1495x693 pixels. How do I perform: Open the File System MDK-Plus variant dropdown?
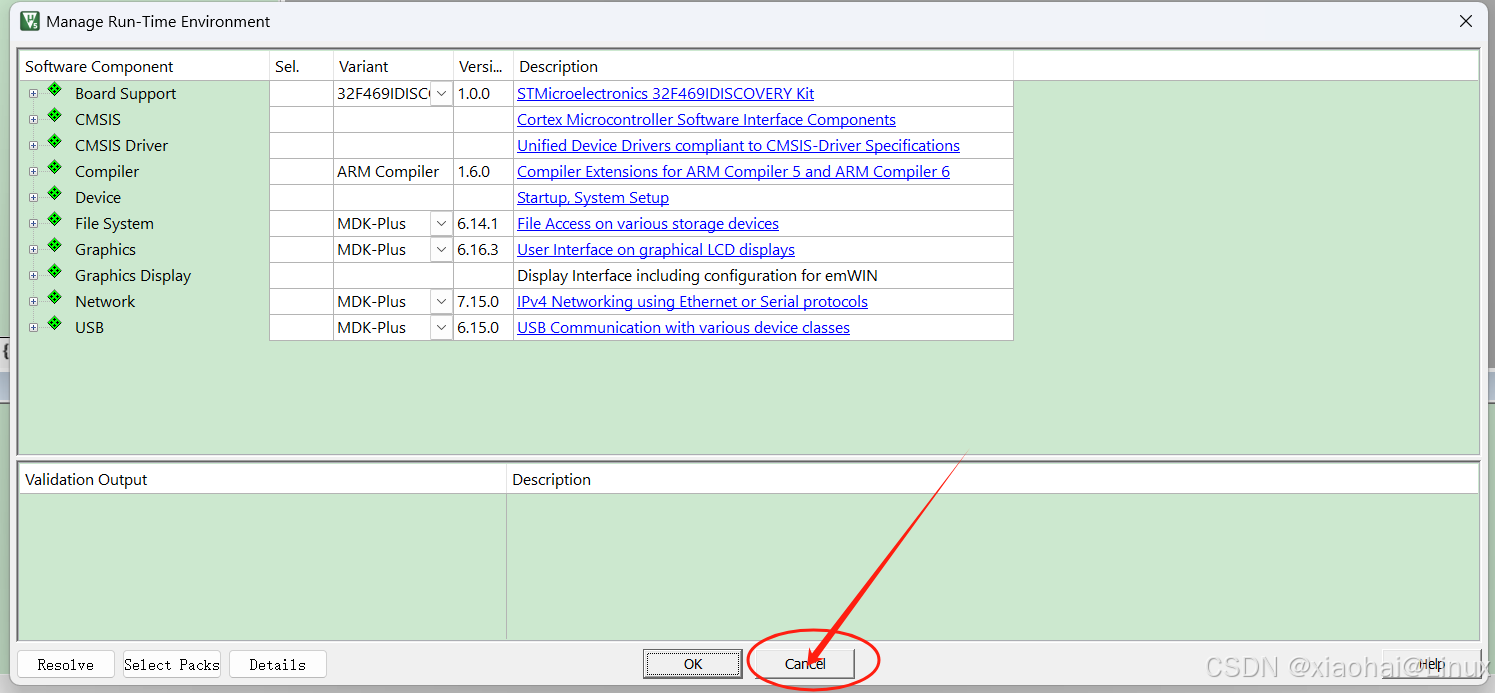click(x=441, y=224)
